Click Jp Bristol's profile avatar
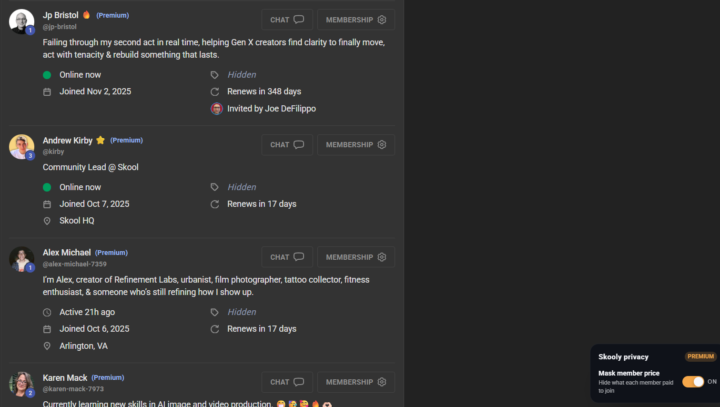Viewport: 720px width, 407px height. [x=22, y=21]
